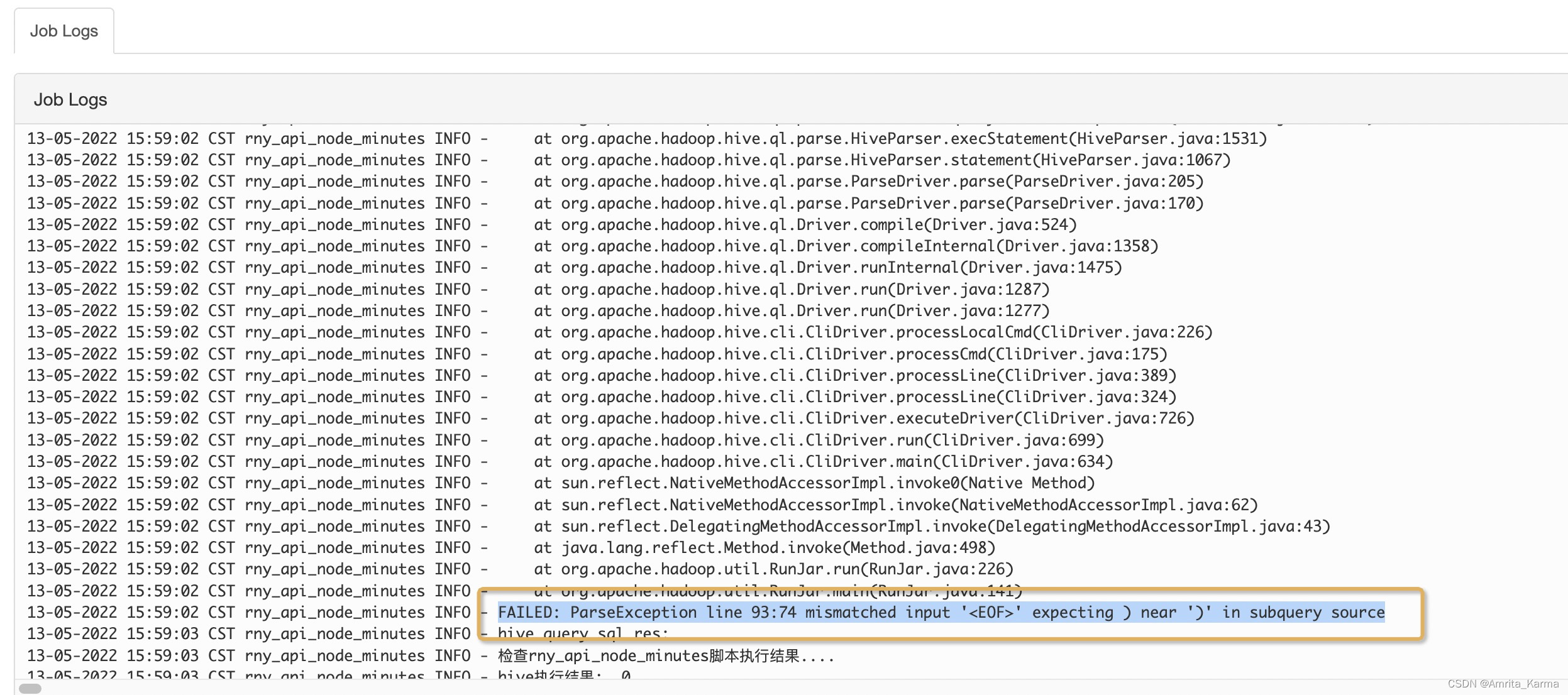Click the ParseDriver.java:205 log line
This screenshot has width=1568, height=695.
[868, 182]
